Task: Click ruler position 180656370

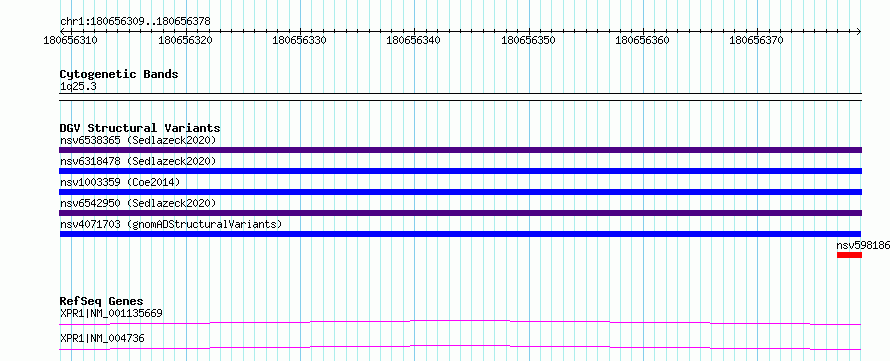Action: 756,40
